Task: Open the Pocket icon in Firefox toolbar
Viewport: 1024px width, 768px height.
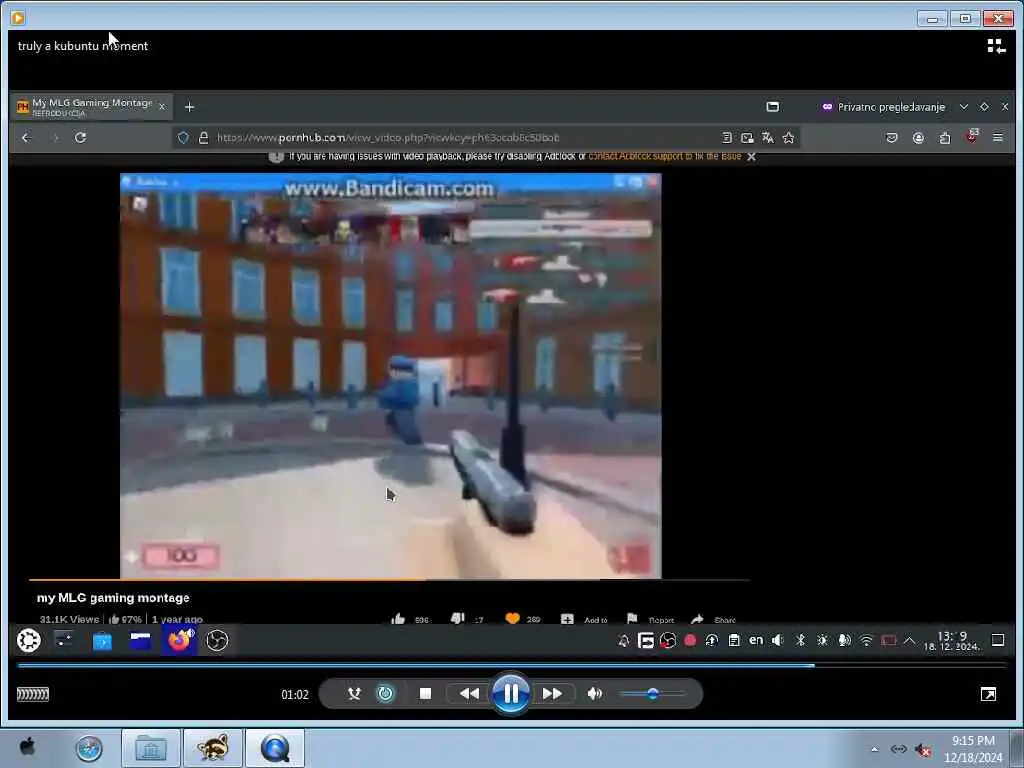Action: pyautogui.click(x=891, y=138)
